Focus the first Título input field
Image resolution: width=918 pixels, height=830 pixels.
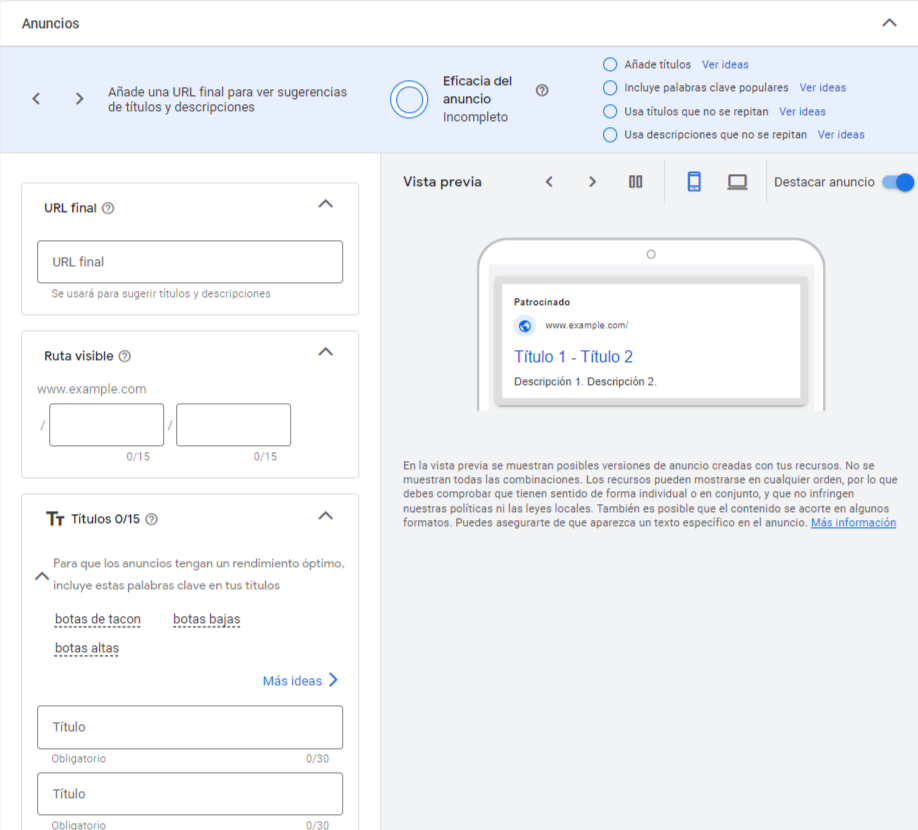[190, 727]
